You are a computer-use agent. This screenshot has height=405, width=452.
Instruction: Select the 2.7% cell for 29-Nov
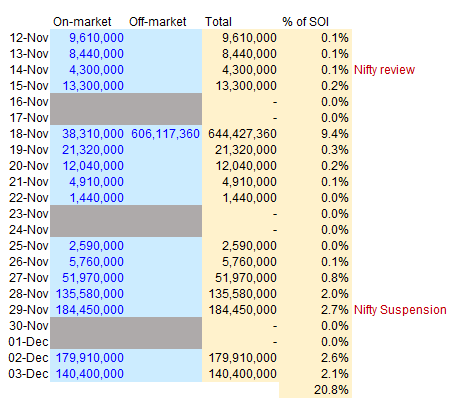click(335, 310)
